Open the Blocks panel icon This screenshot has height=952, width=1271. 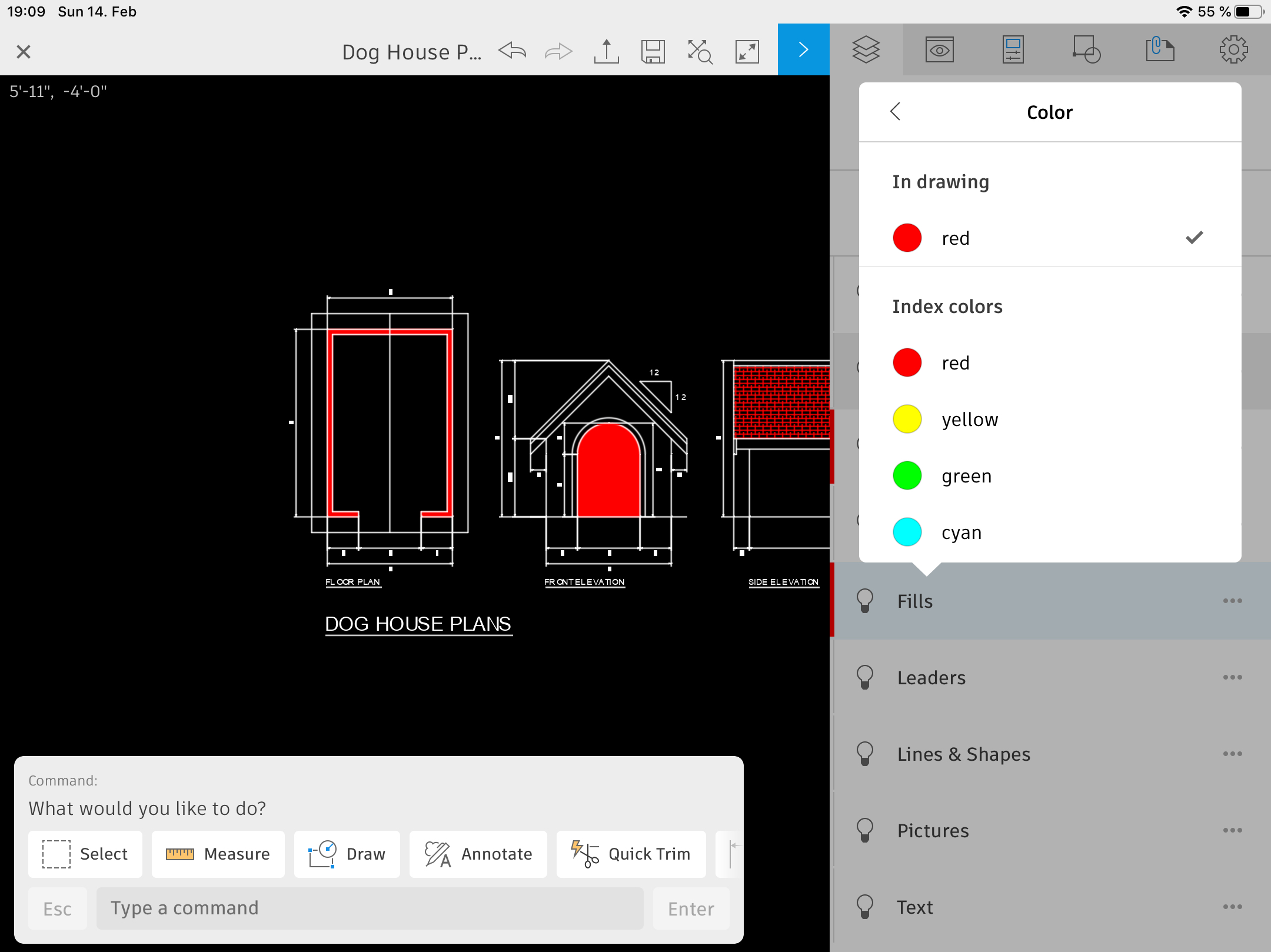click(x=1086, y=49)
